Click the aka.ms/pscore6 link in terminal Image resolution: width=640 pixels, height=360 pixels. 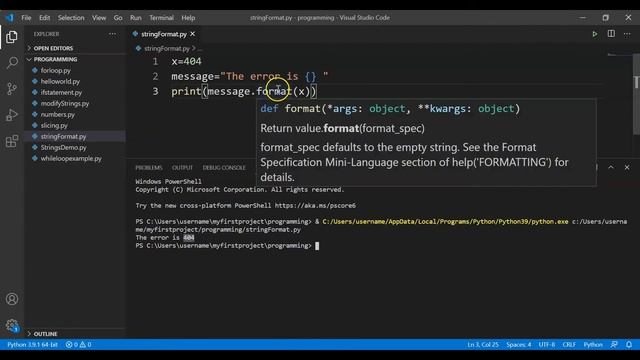315,205
